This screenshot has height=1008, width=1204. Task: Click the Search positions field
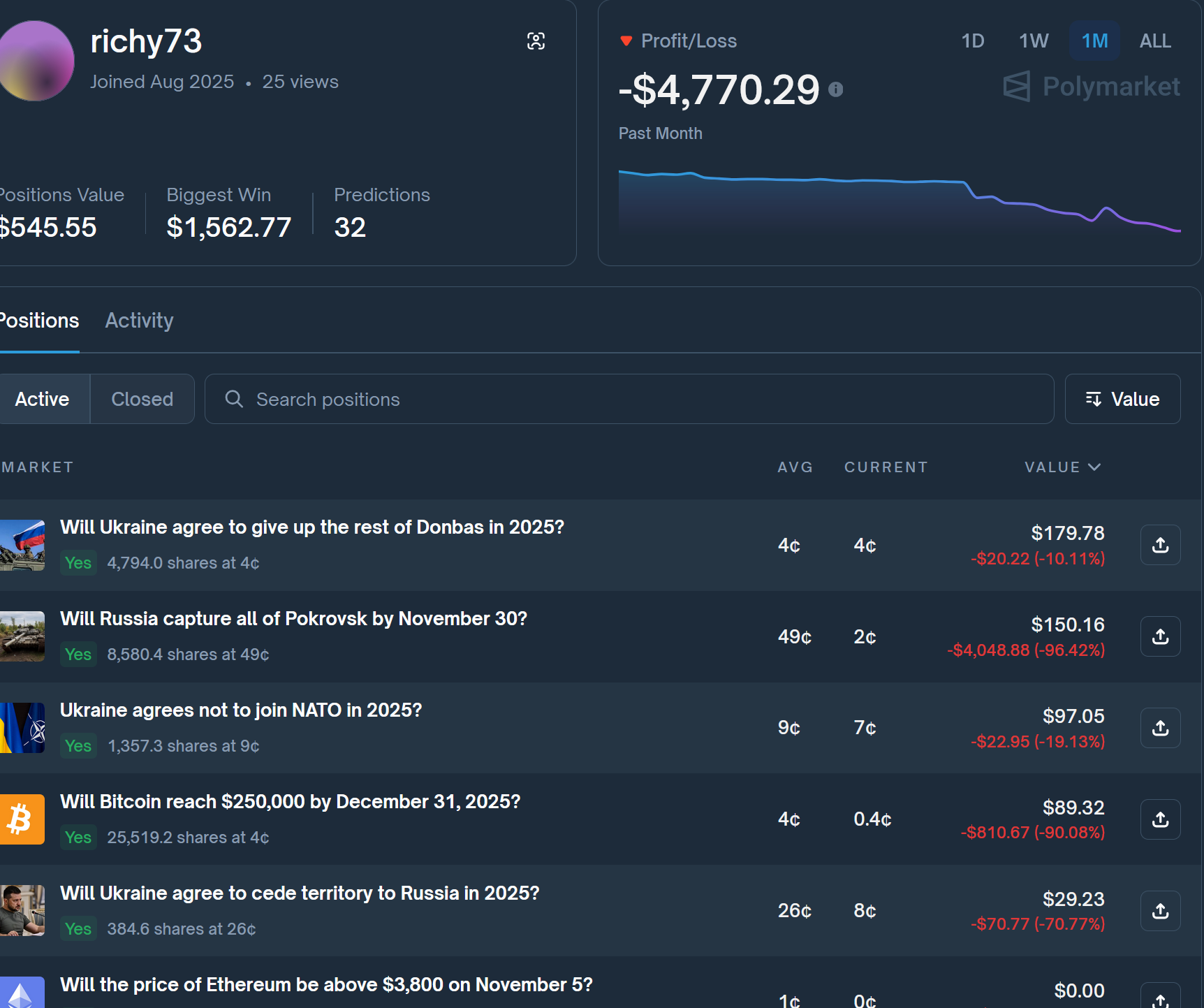[x=629, y=399]
